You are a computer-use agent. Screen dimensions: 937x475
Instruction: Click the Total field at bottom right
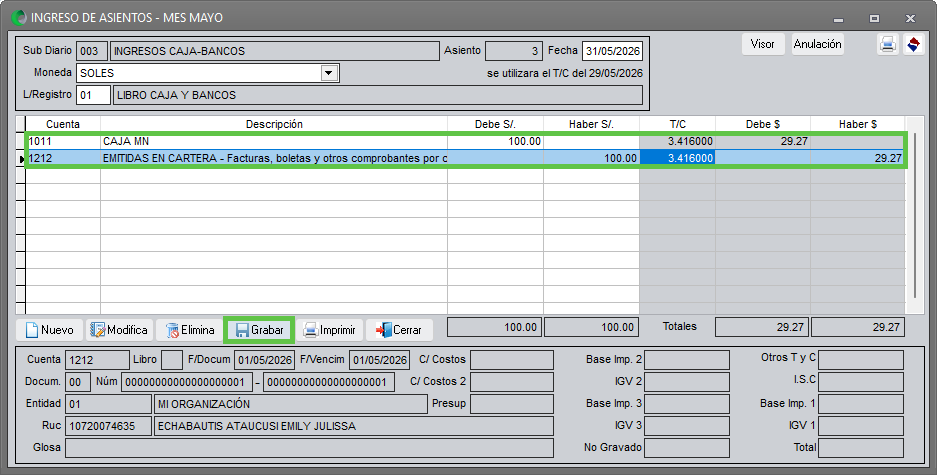pyautogui.click(x=861, y=448)
